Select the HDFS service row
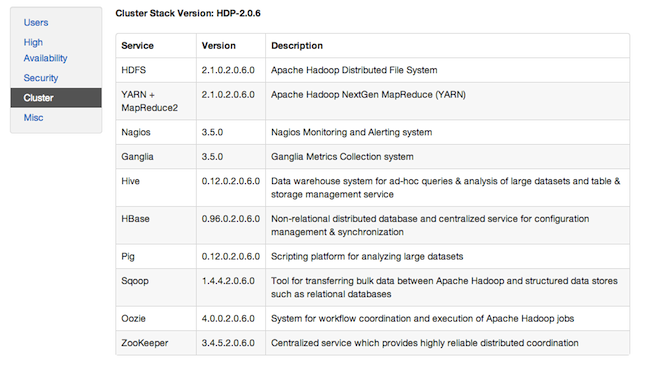 click(x=372, y=70)
